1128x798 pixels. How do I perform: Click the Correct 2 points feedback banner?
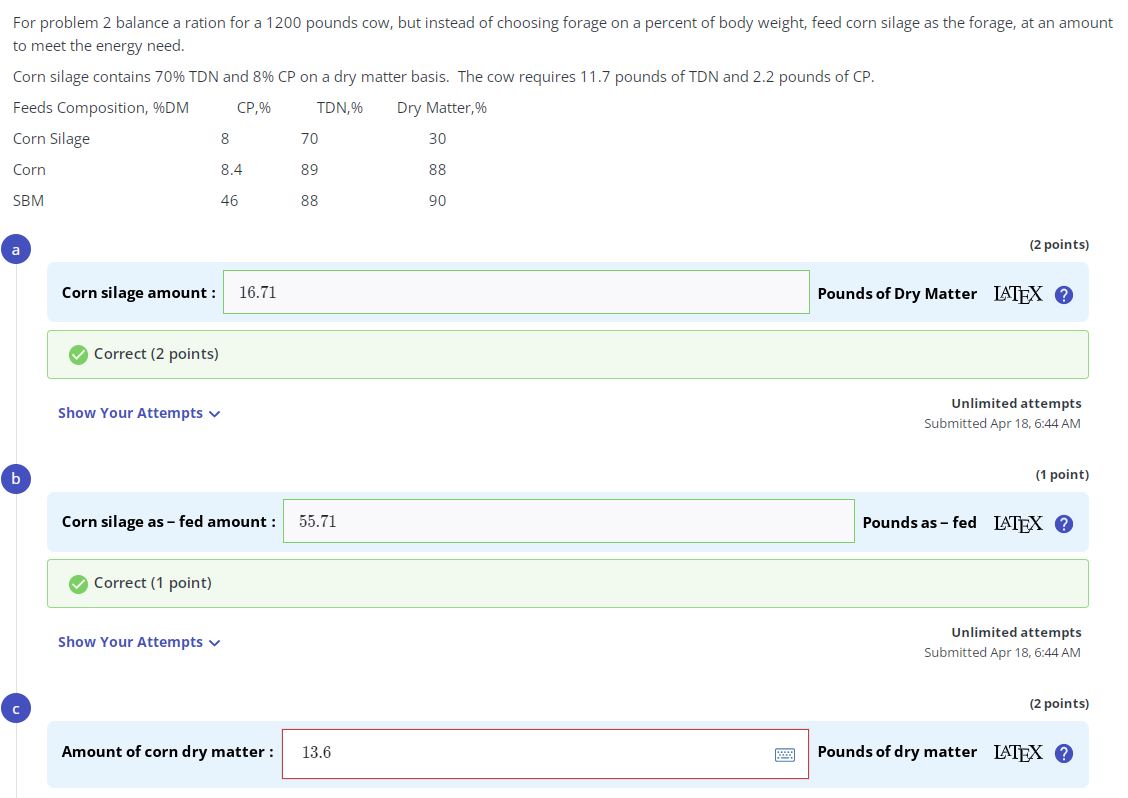tap(567, 354)
